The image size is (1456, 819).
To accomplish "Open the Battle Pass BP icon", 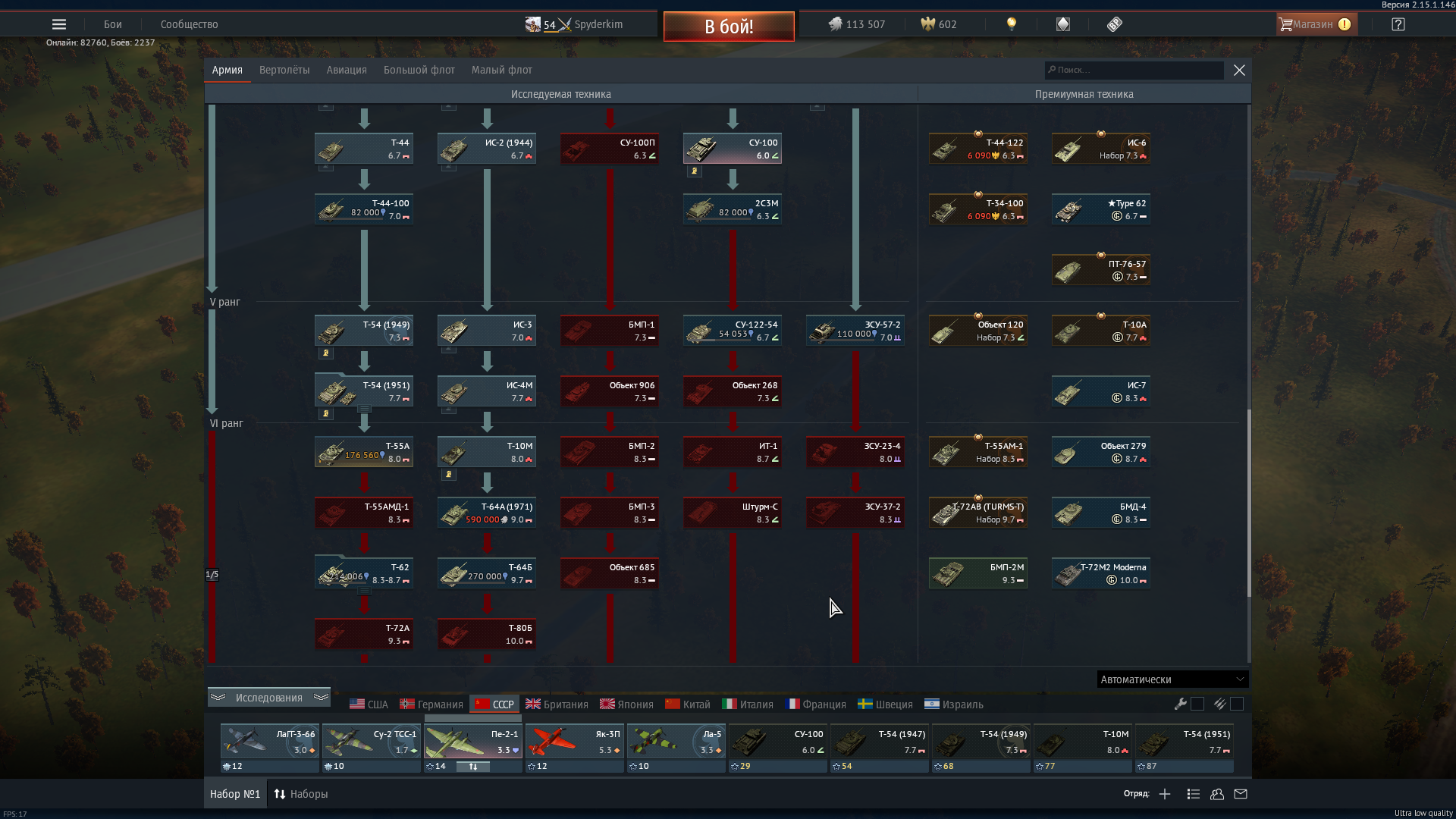I will (x=1114, y=24).
